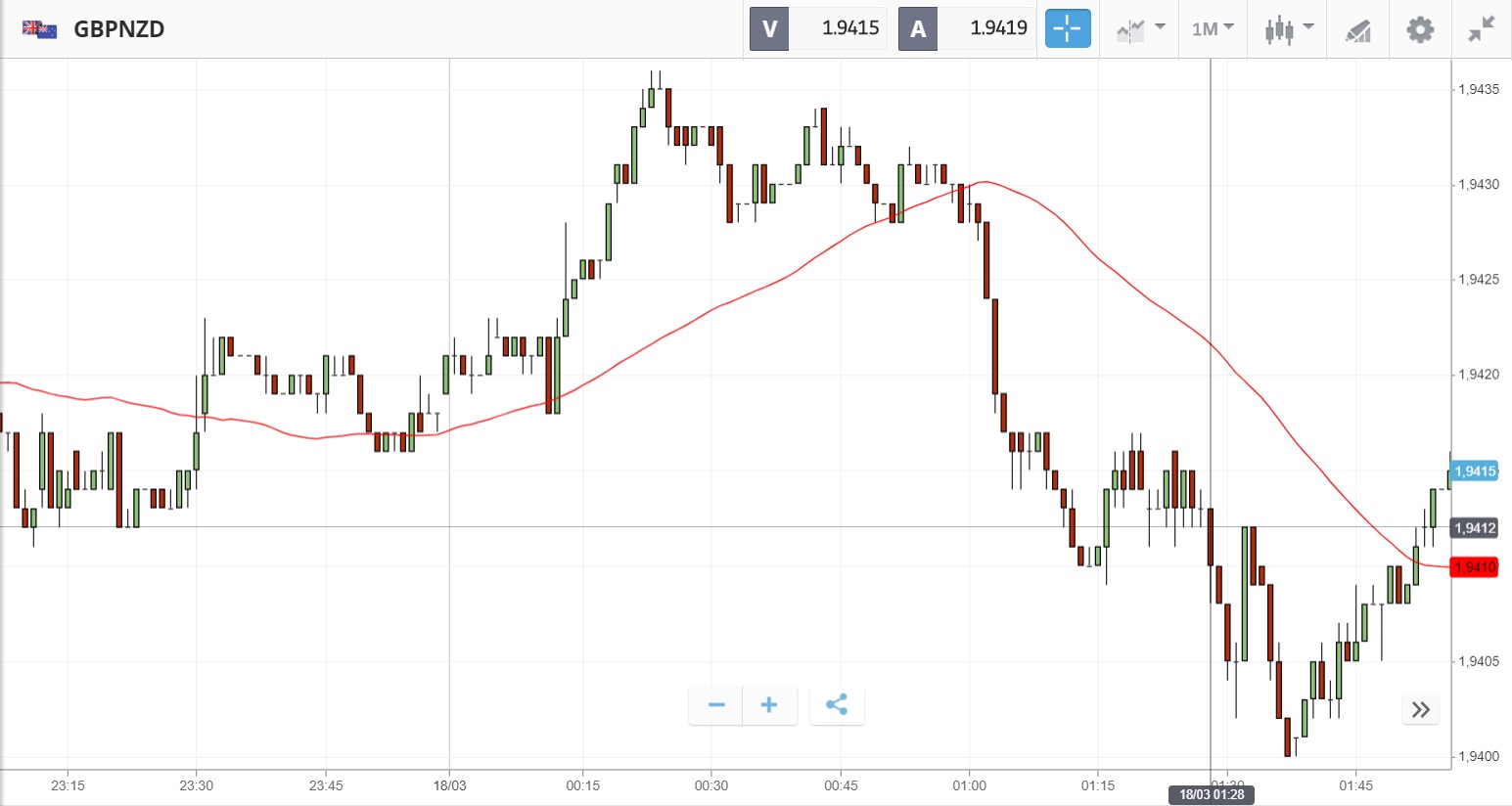Click the 00:30 time axis label
This screenshot has width=1512, height=806.
[711, 785]
